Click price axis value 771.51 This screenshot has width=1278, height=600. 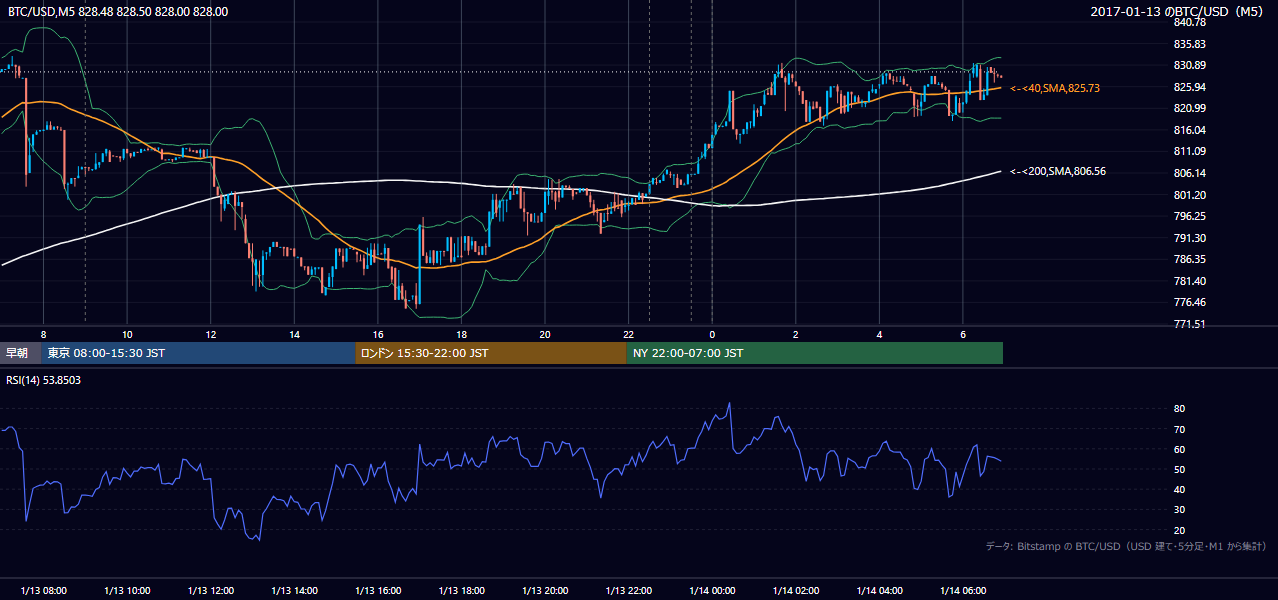[1190, 324]
